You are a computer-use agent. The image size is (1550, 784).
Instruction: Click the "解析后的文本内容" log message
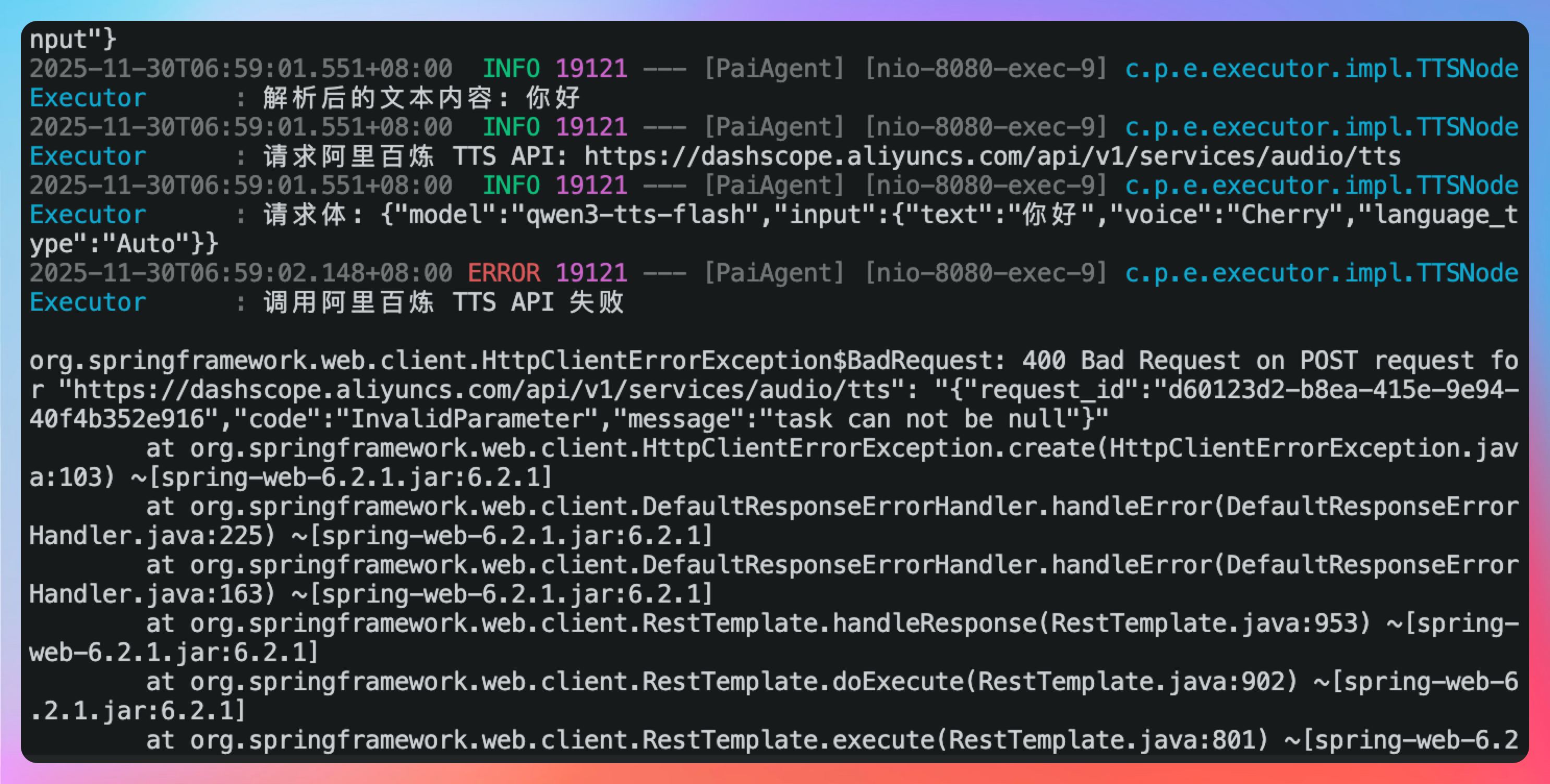click(x=377, y=98)
